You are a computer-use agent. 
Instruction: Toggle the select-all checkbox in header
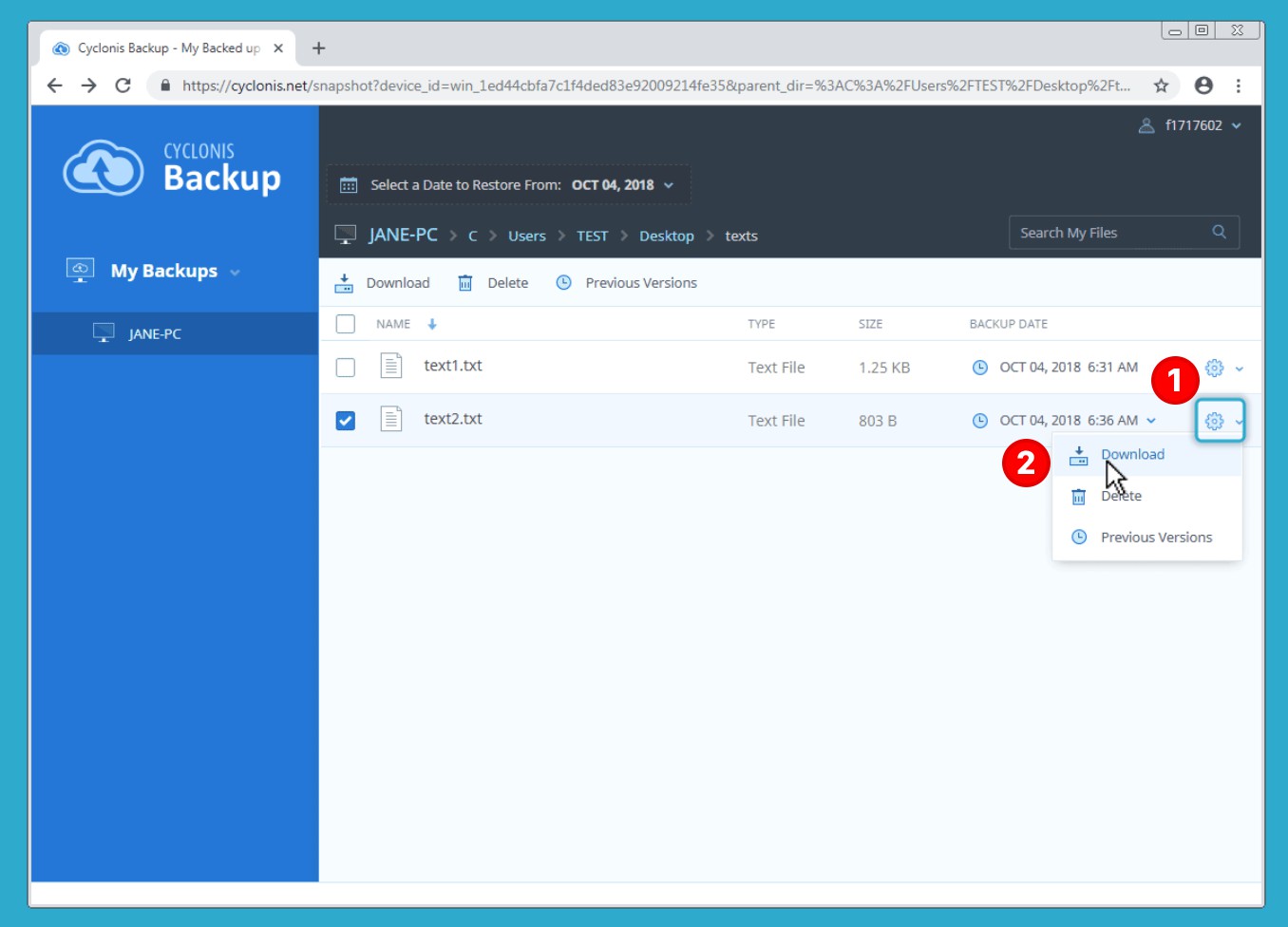(x=346, y=324)
